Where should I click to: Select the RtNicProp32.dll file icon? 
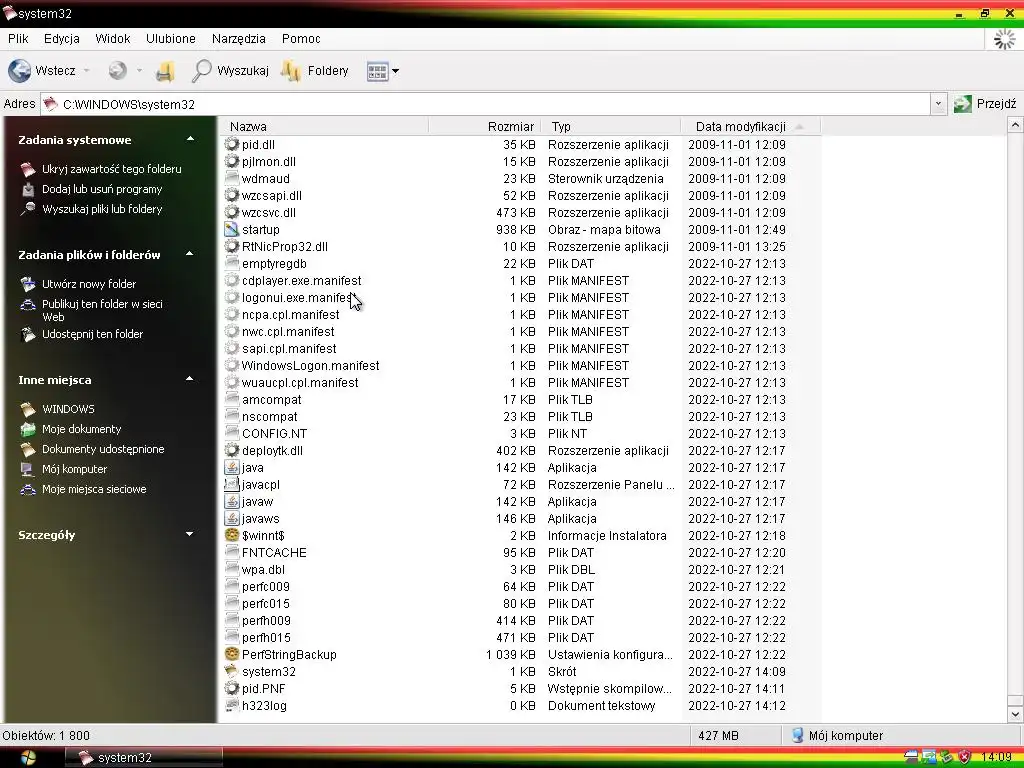(x=232, y=246)
